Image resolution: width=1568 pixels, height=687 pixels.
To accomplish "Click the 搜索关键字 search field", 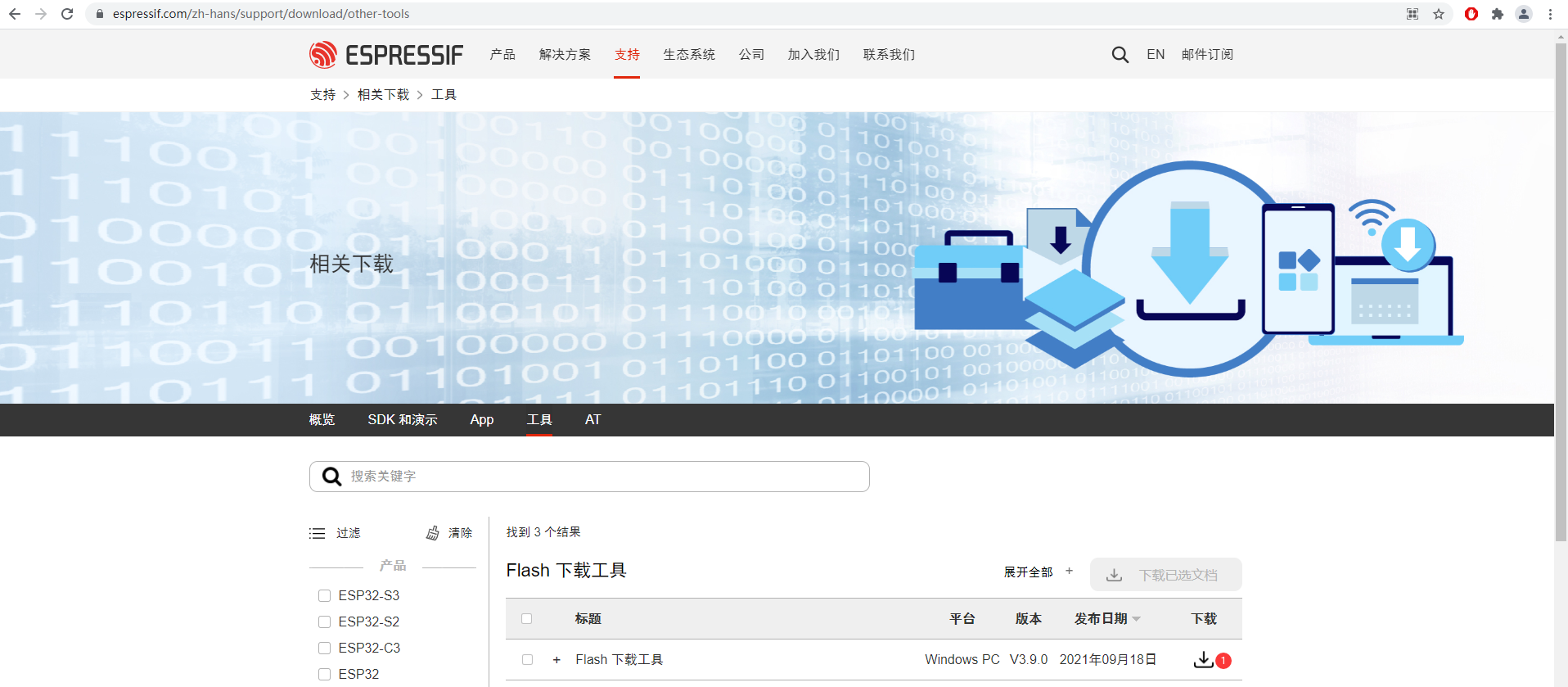I will 589,477.
